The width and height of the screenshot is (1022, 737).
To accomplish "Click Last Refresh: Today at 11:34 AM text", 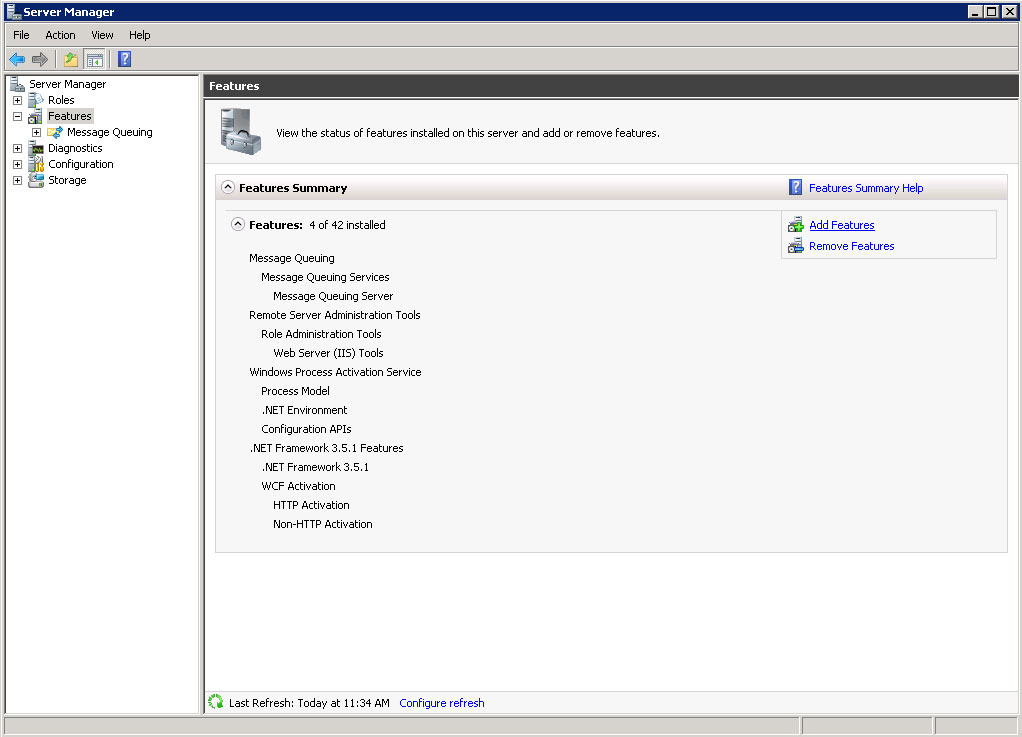I will tap(309, 702).
